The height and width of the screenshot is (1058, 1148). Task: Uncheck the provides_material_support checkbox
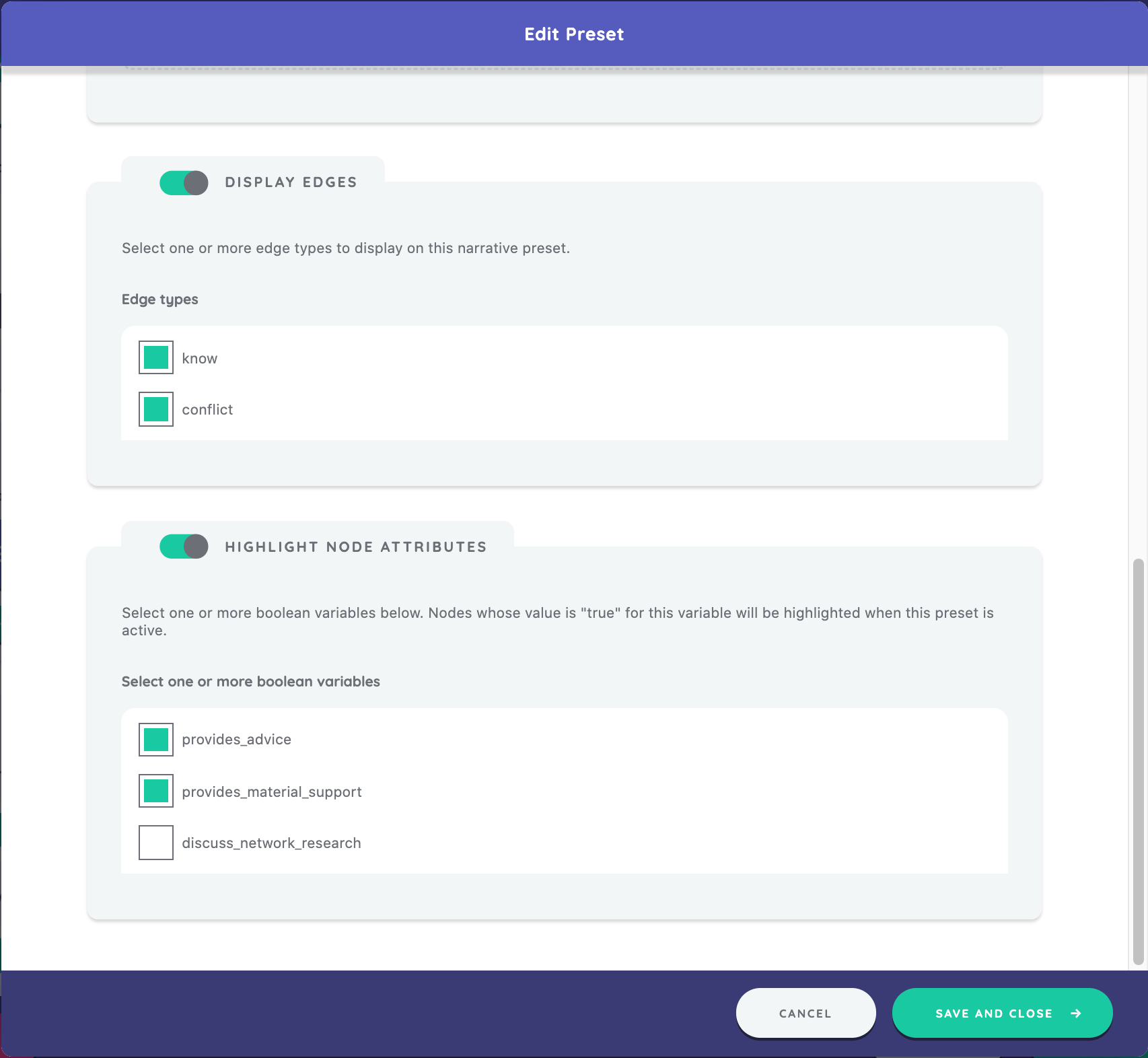click(x=156, y=791)
